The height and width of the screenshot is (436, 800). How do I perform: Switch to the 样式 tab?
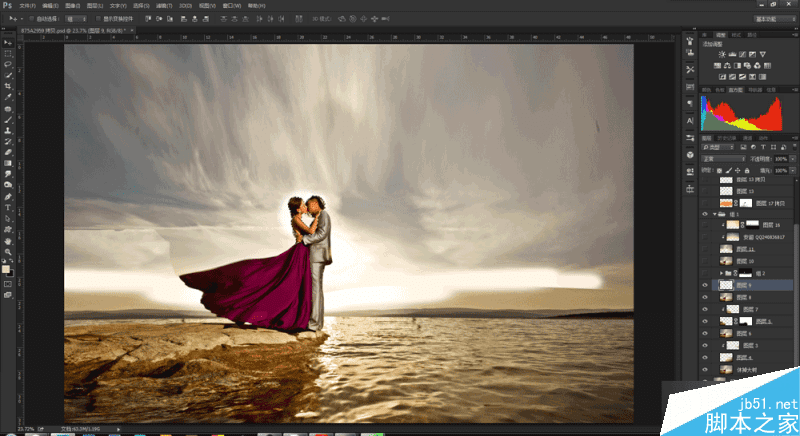click(x=736, y=35)
